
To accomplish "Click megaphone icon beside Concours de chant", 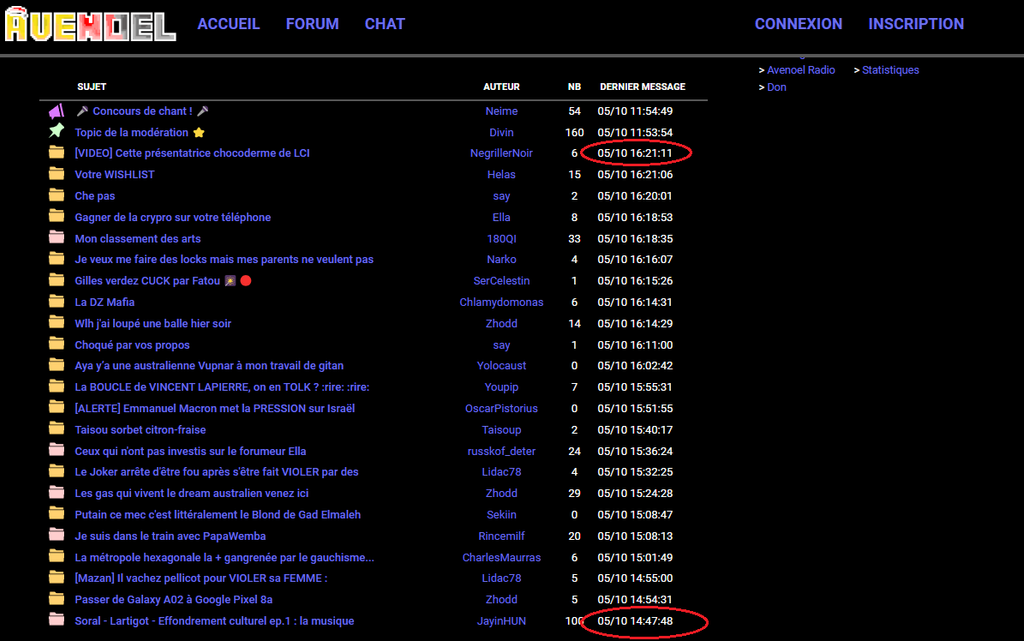I will (57, 111).
